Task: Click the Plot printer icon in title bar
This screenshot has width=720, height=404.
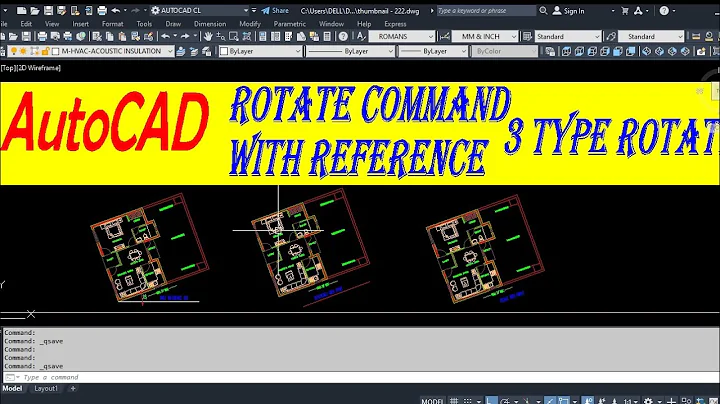Action: pyautogui.click(x=102, y=11)
